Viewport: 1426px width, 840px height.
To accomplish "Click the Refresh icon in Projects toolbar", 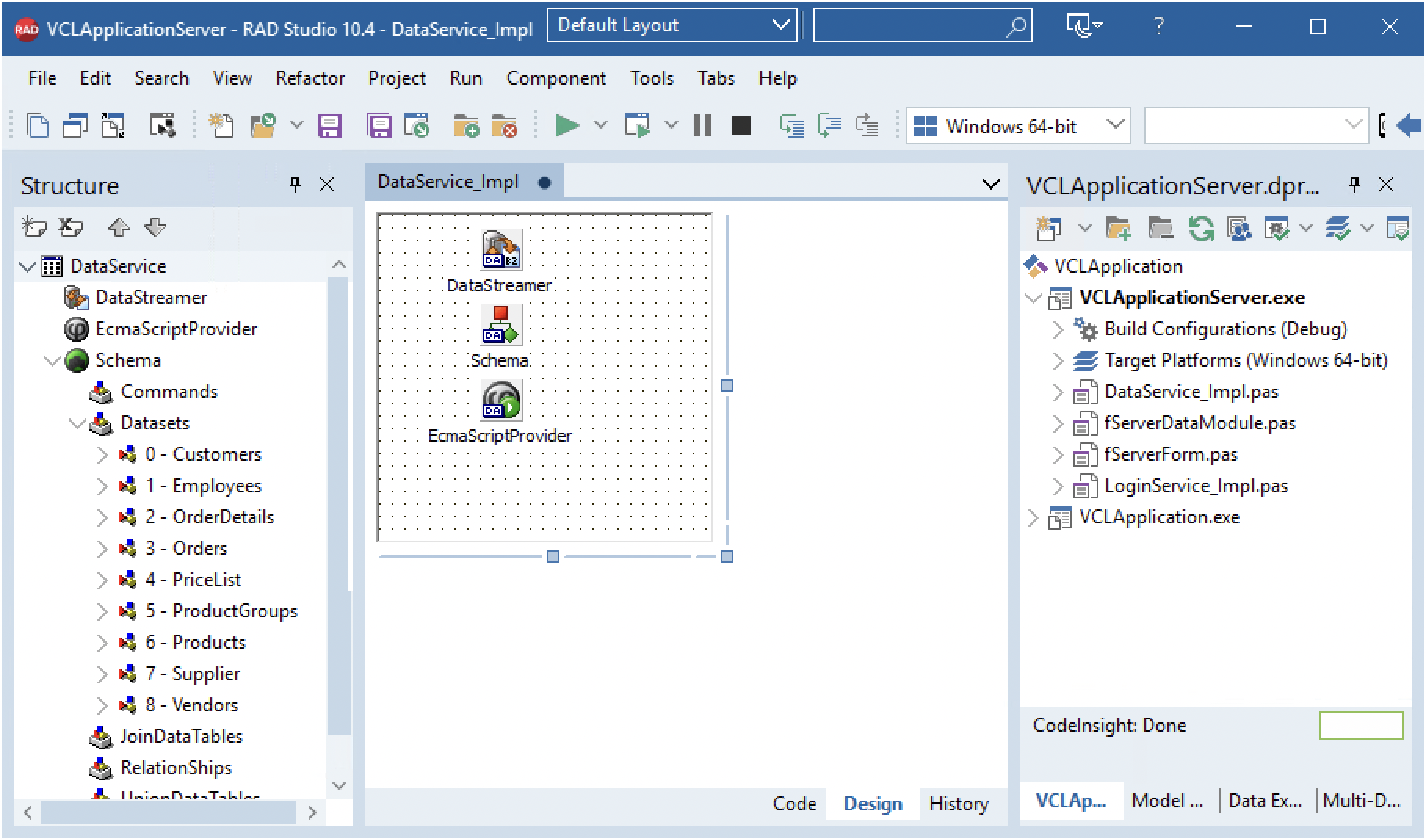I will [1201, 229].
